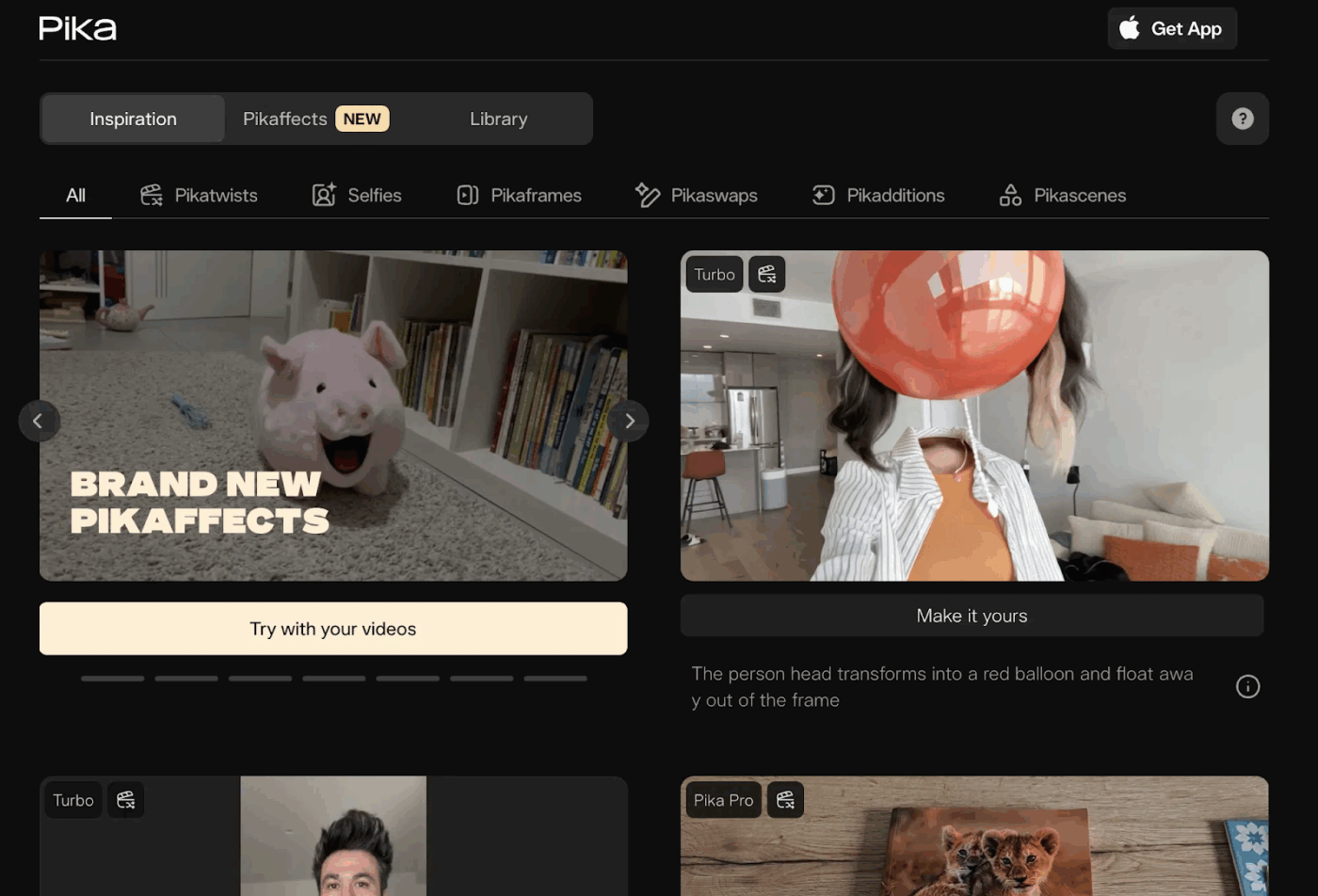Select the third carousel progress indicator

tap(260, 678)
